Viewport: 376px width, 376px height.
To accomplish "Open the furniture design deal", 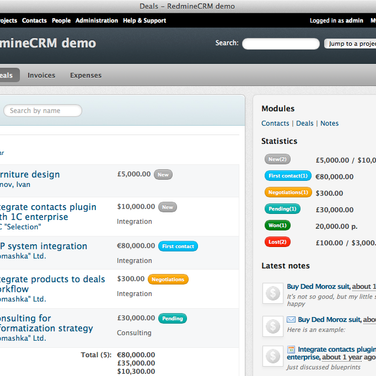I will tap(30, 174).
